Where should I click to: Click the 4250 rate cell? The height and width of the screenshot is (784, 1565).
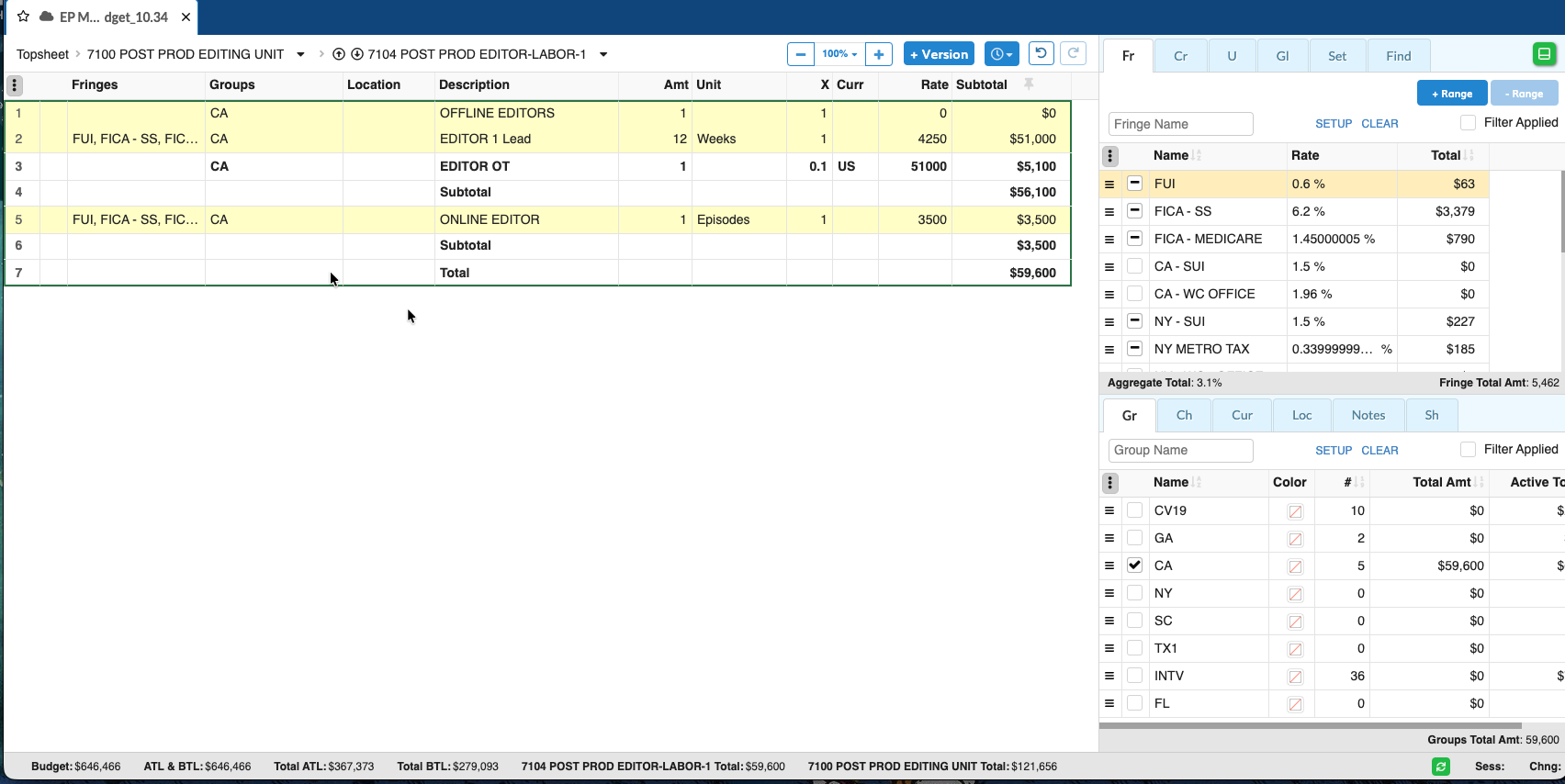point(915,139)
